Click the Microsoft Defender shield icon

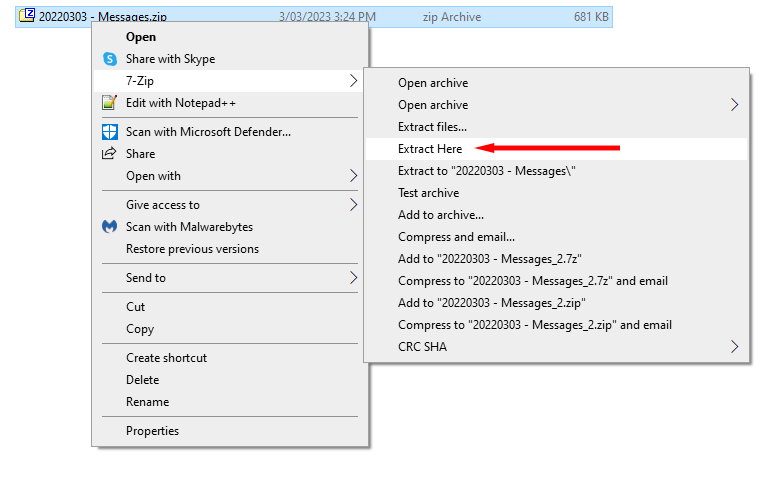click(x=110, y=132)
